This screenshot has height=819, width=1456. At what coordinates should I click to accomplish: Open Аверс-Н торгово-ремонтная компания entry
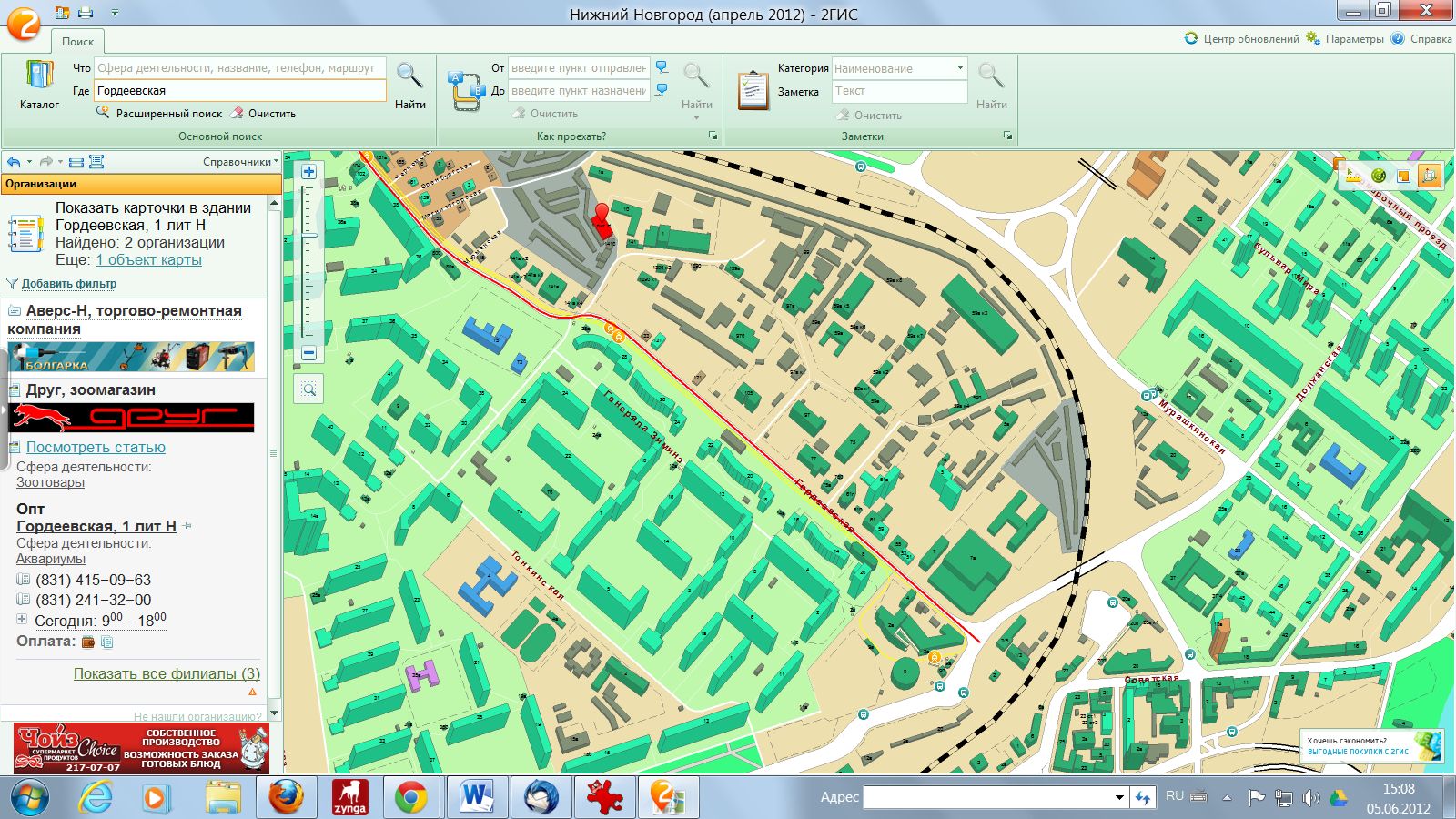tap(125, 319)
